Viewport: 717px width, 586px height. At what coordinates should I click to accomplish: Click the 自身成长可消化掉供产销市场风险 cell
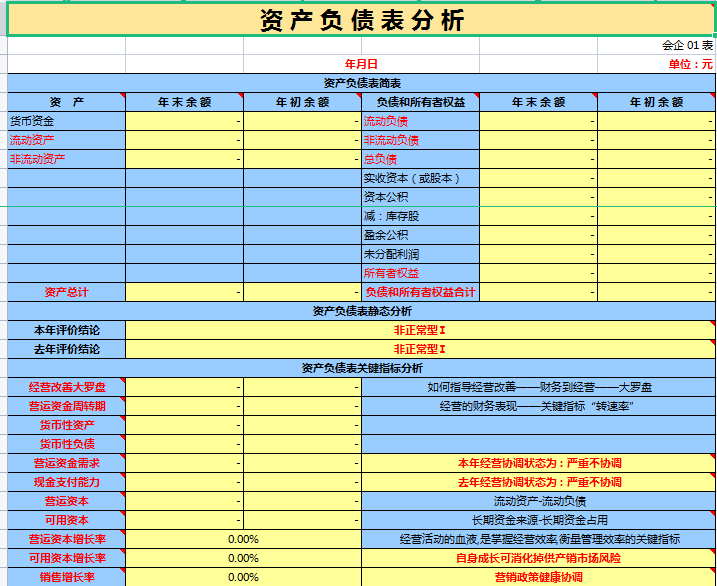(539, 558)
